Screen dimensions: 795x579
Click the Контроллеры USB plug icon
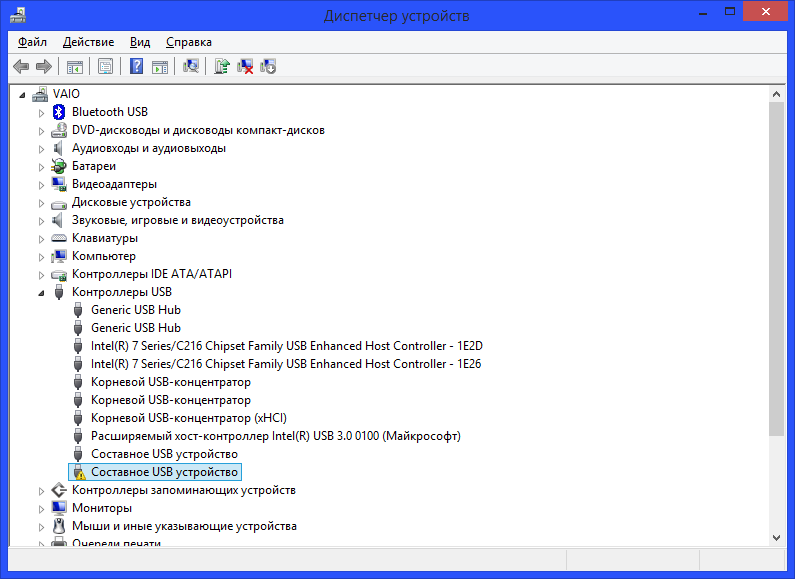[59, 292]
